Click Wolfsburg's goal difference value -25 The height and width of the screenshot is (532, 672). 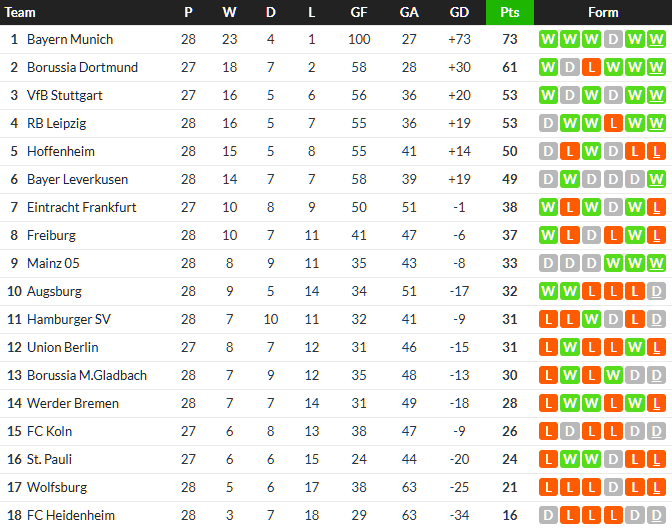459,487
